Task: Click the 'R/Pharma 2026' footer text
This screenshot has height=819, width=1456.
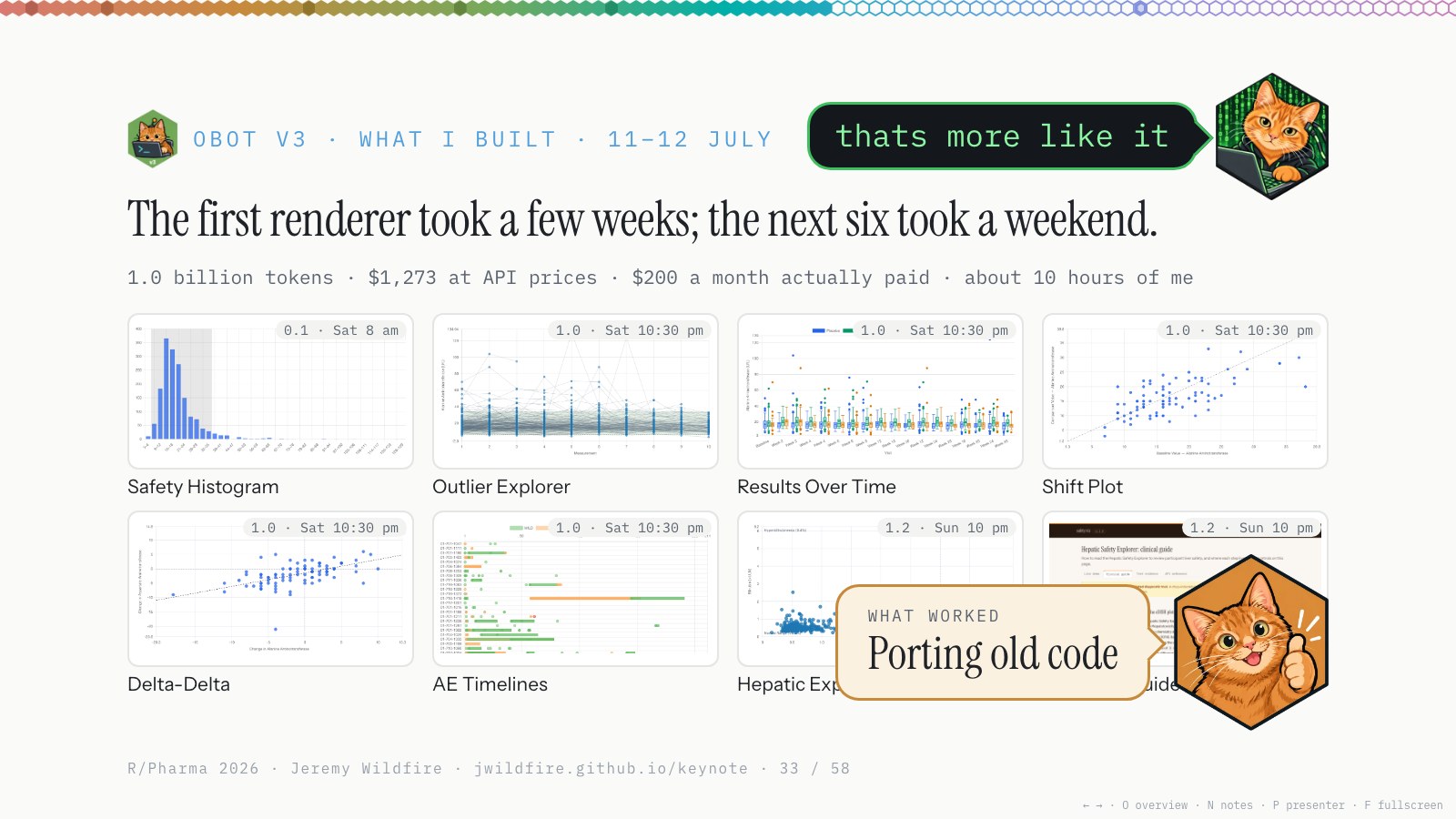Action: [193, 768]
